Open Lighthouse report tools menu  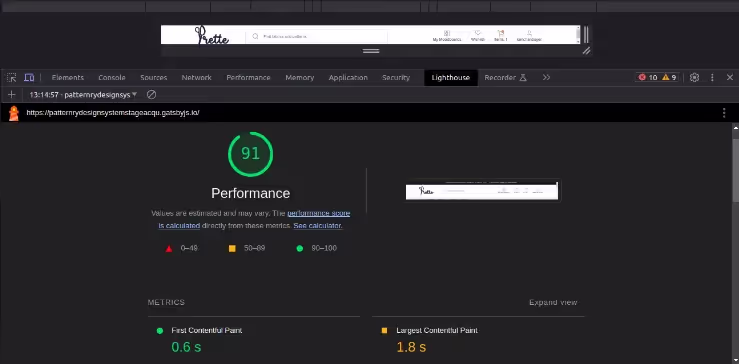[x=724, y=113]
